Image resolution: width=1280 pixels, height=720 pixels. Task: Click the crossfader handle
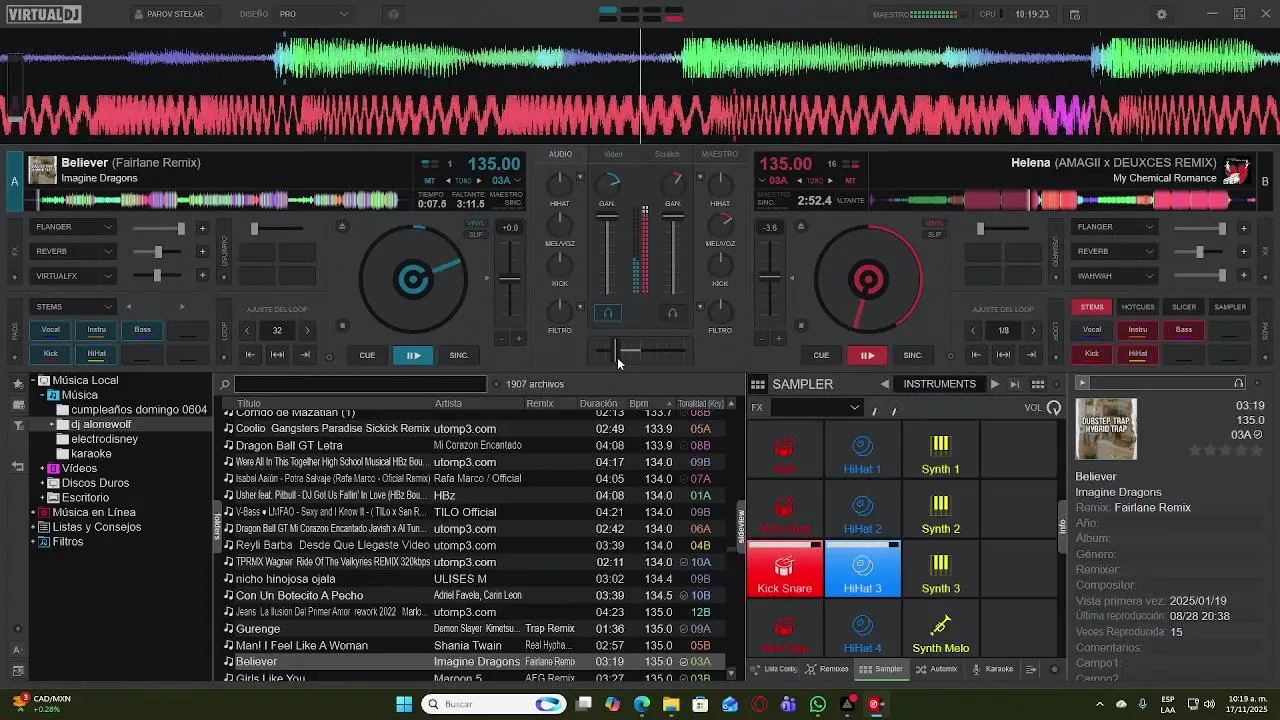coord(615,350)
